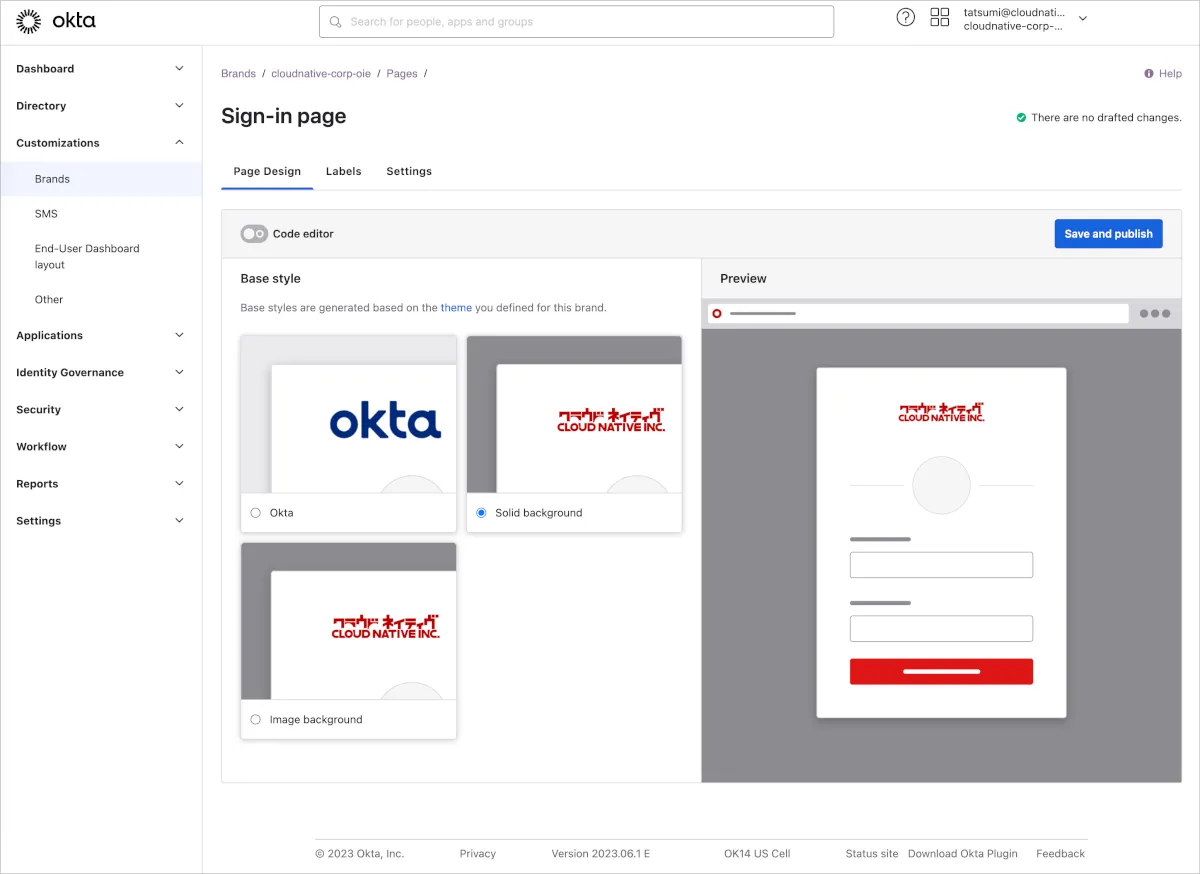Click the green no-drafted-changes check icon

coord(1021,118)
